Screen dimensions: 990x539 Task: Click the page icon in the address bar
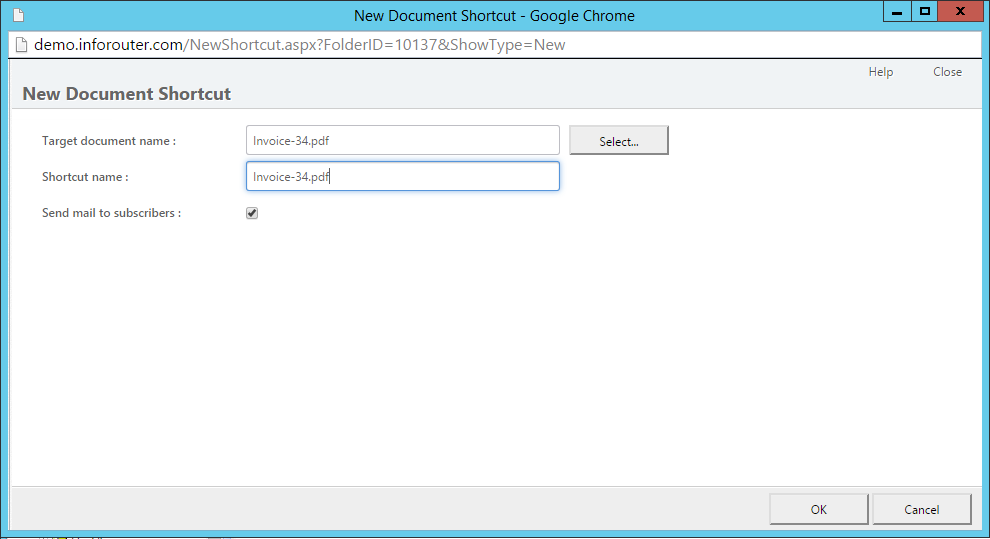coord(21,45)
